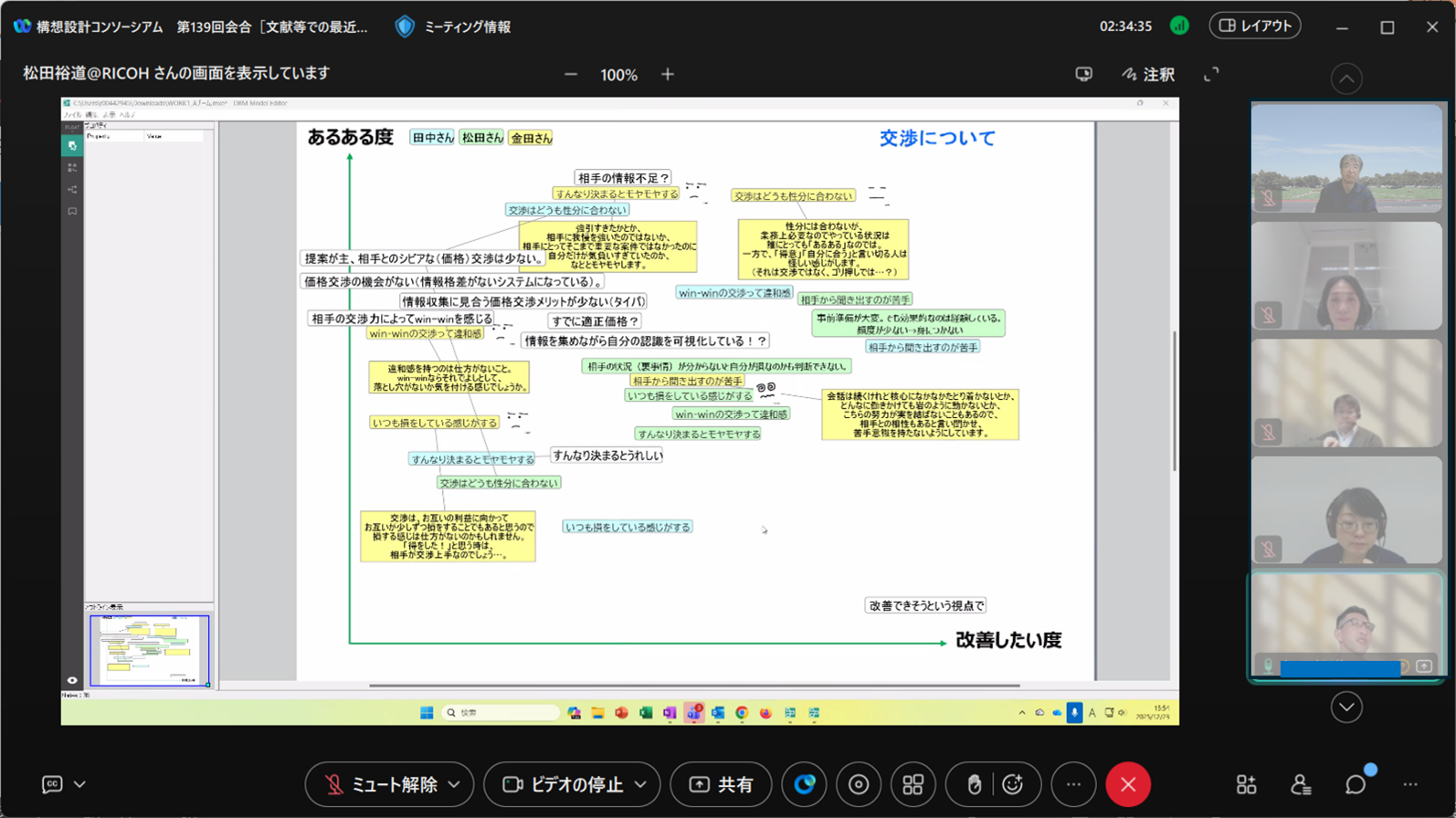The width and height of the screenshot is (1456, 818).
Task: Open the chat panel icon
Action: click(1355, 784)
